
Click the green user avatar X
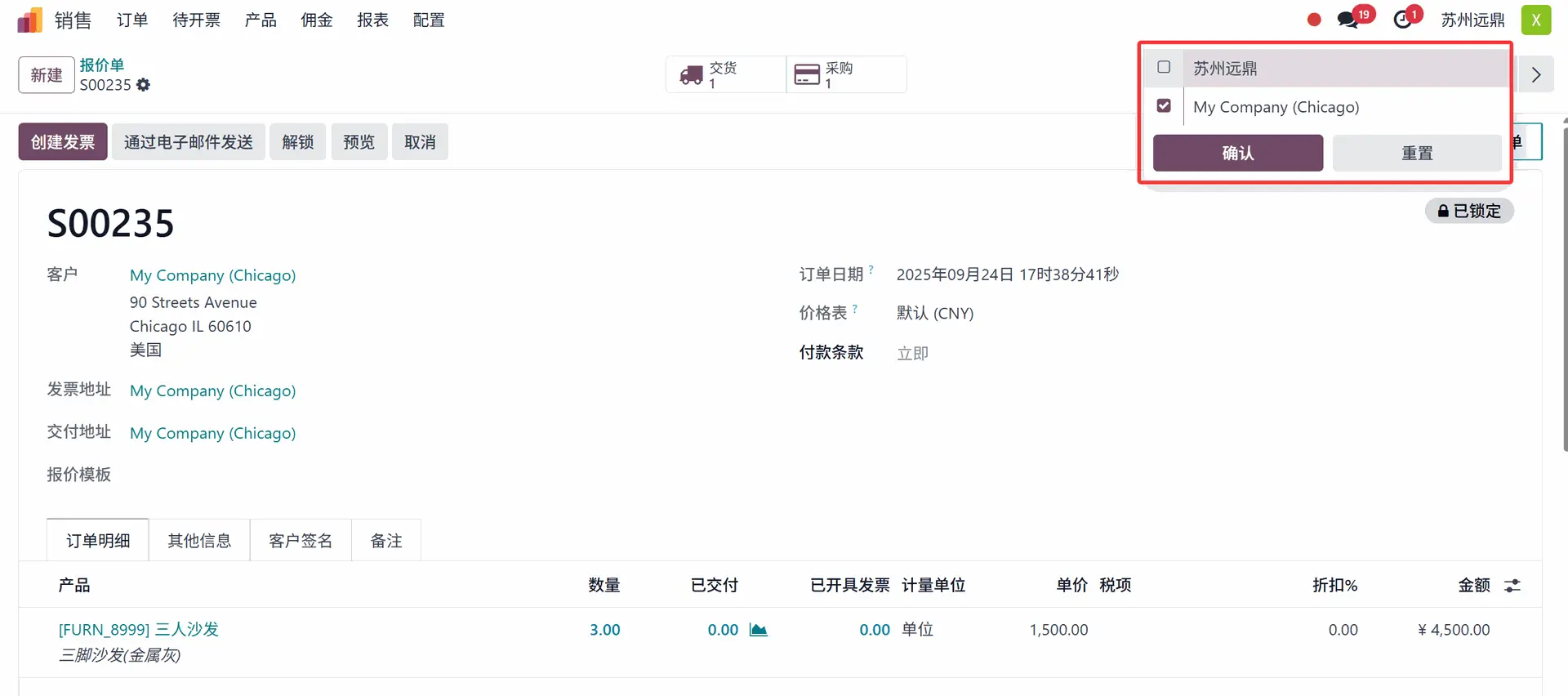[x=1535, y=20]
